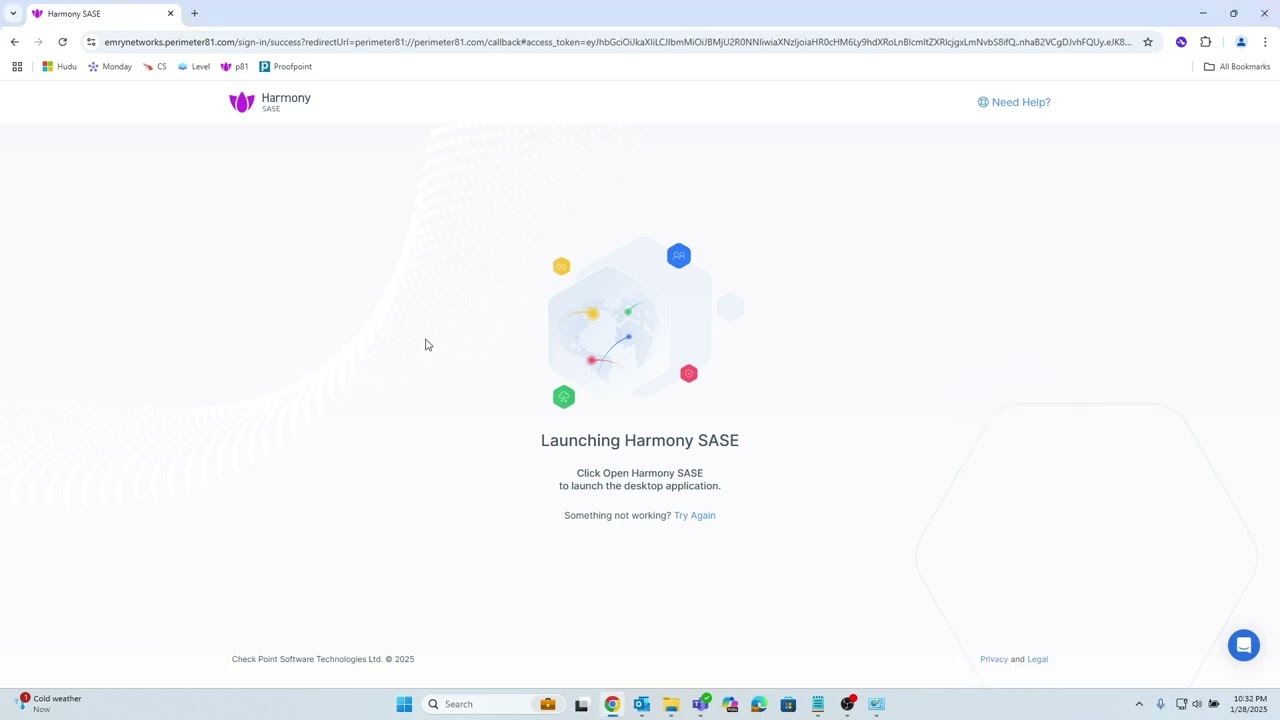This screenshot has height=720, width=1280.
Task: Open Microsoft Store from the taskbar
Action: 789,704
